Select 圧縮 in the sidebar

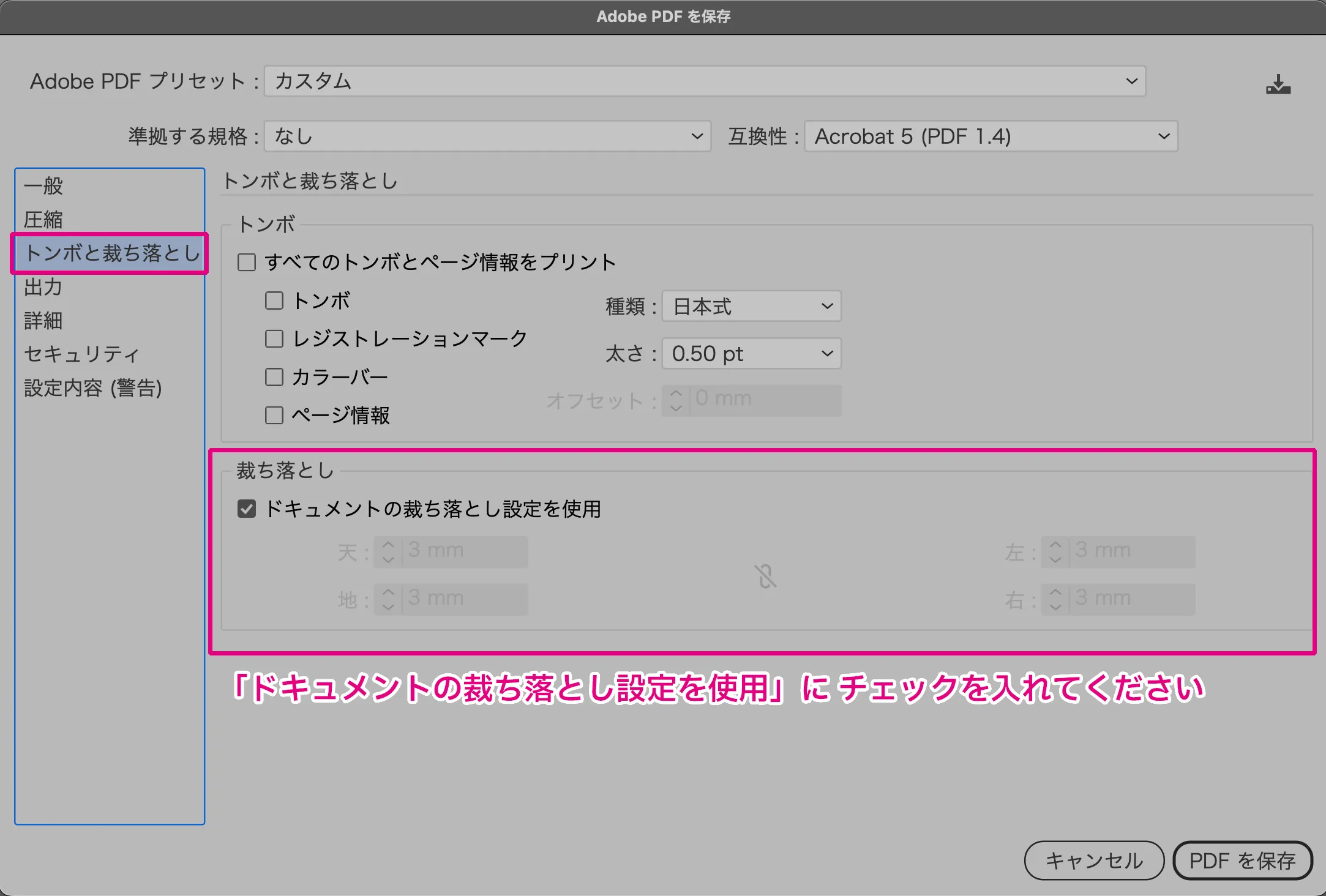(110, 220)
